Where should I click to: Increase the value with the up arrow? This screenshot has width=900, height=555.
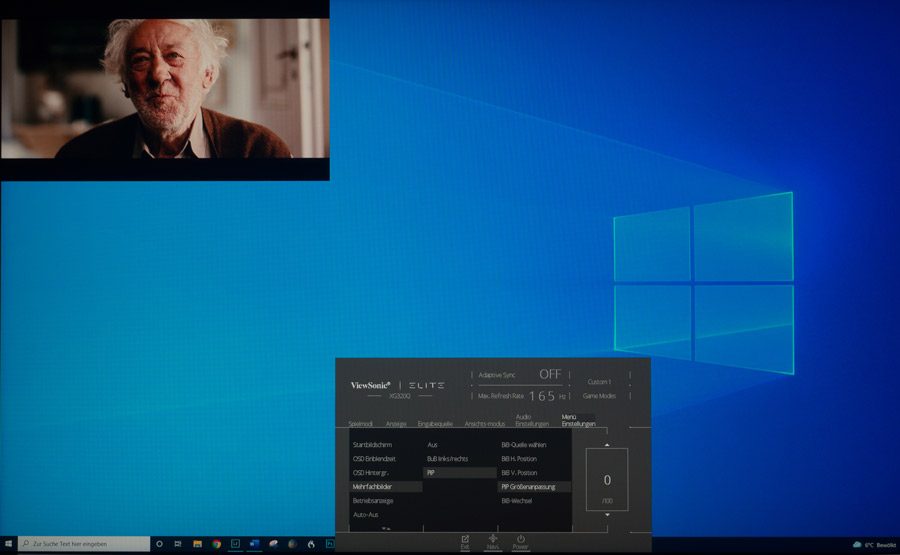click(x=607, y=445)
